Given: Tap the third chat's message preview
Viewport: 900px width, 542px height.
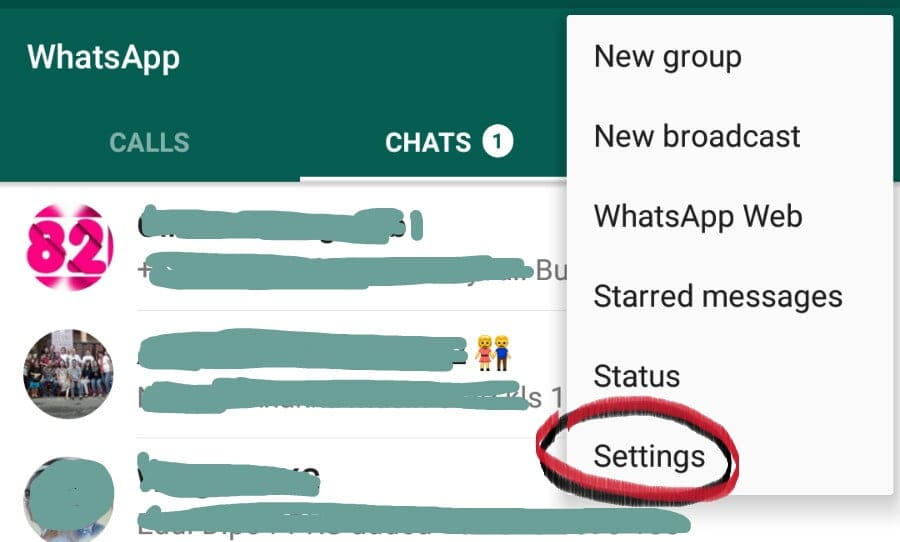Looking at the screenshot, I should tap(413, 522).
